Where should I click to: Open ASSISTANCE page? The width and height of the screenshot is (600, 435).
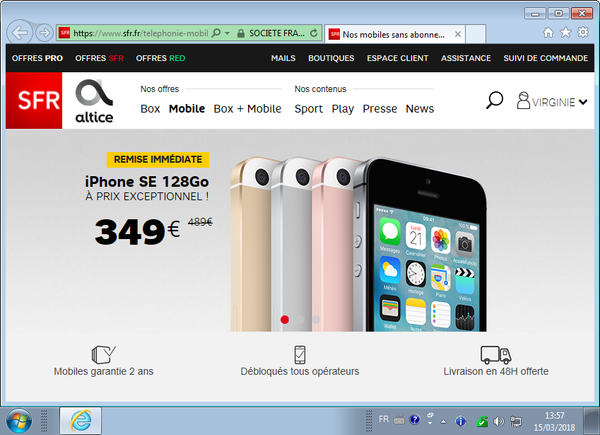[466, 58]
